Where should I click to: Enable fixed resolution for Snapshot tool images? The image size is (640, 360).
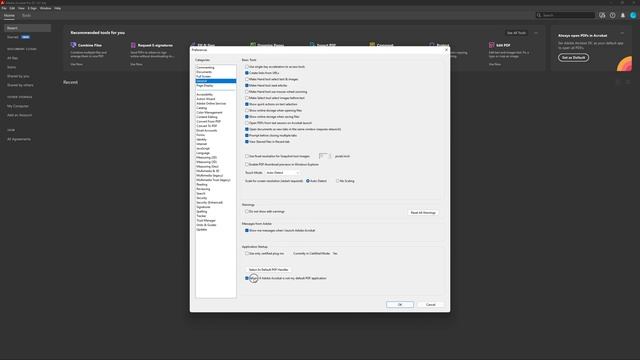247,156
